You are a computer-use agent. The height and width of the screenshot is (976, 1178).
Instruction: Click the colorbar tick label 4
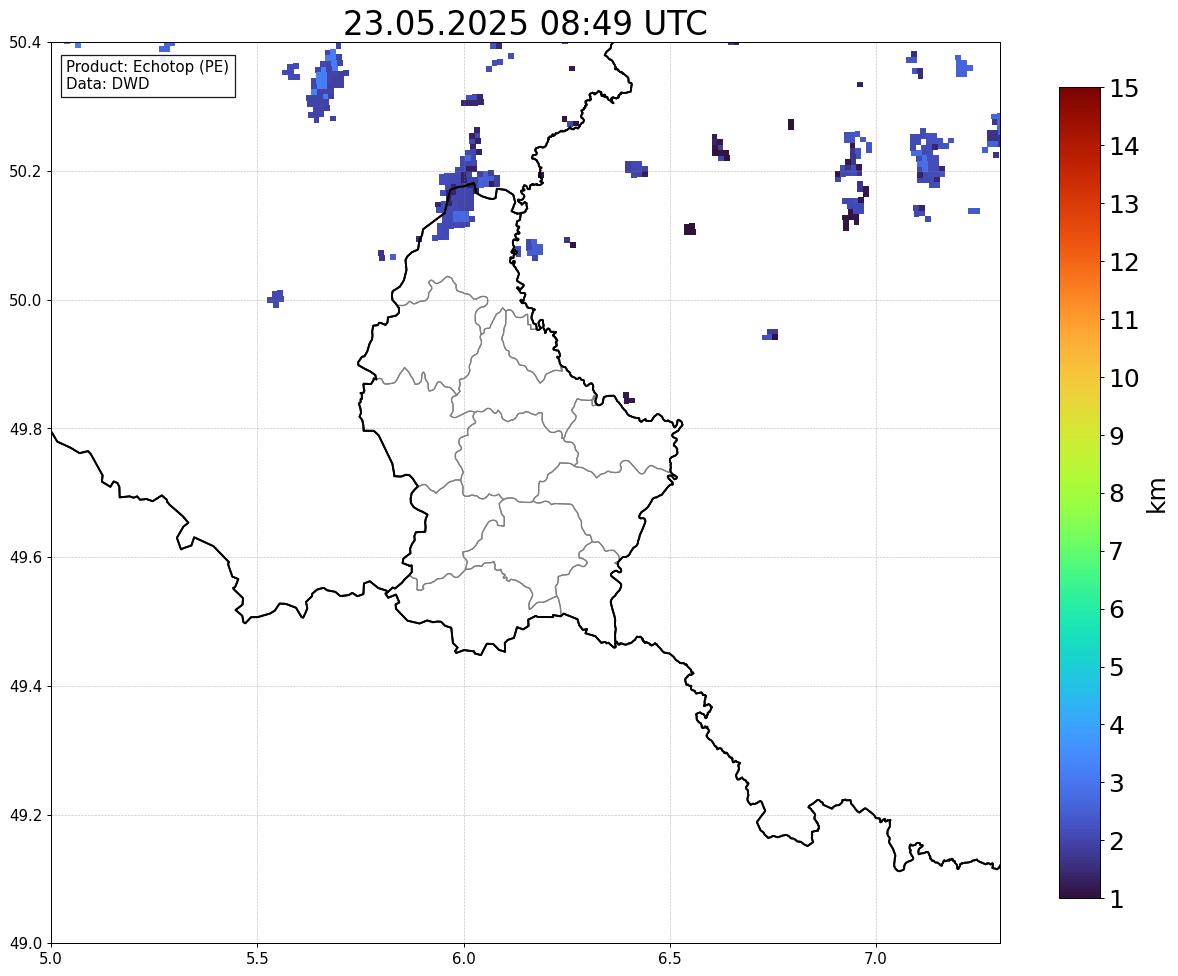click(x=1117, y=725)
